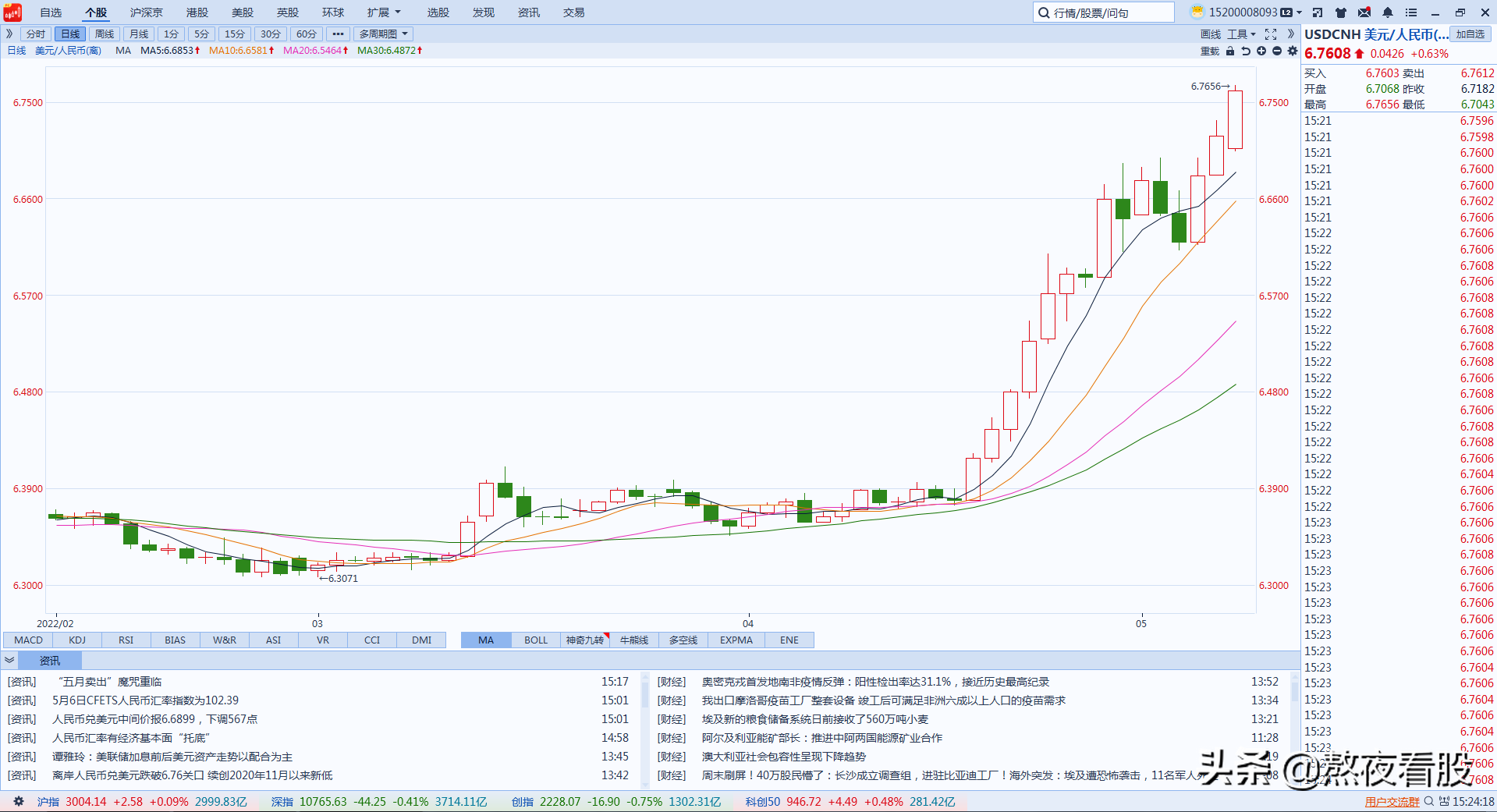Click the MA5:6.6853 indicator value
1497x812 pixels.
coord(170,51)
